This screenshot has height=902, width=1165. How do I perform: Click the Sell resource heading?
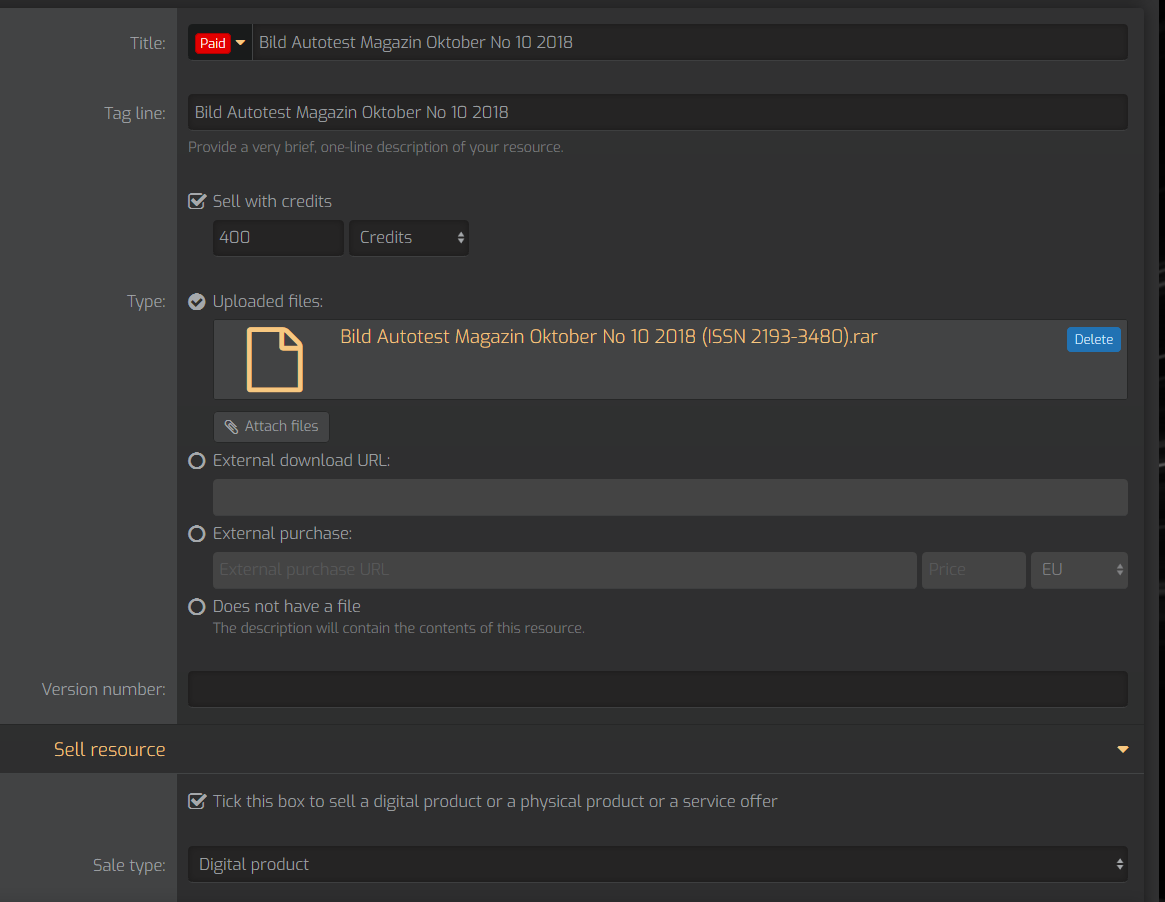pos(109,750)
